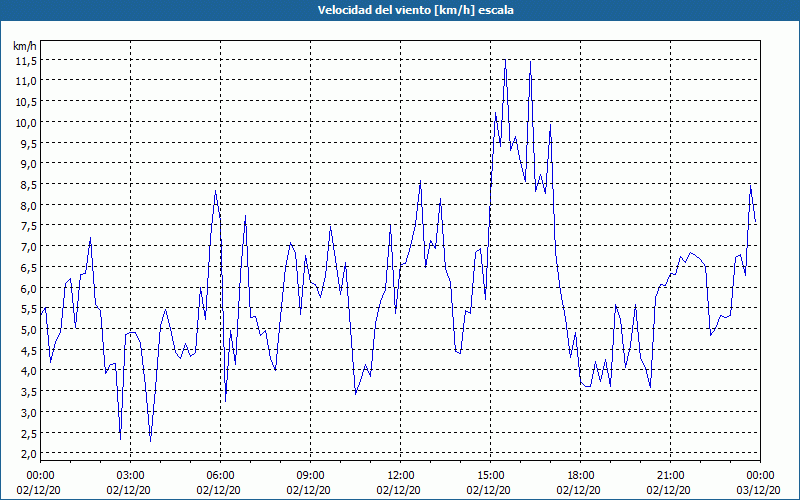The width and height of the screenshot is (800, 500).
Task: Click the 8,5 y-axis value
Action: (x=28, y=185)
